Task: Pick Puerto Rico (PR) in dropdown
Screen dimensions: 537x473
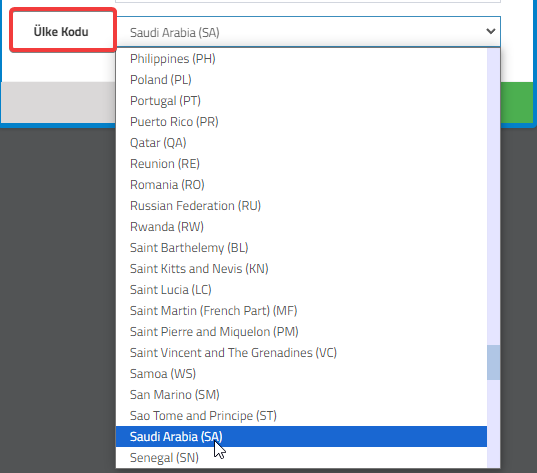Action: [x=301, y=122]
